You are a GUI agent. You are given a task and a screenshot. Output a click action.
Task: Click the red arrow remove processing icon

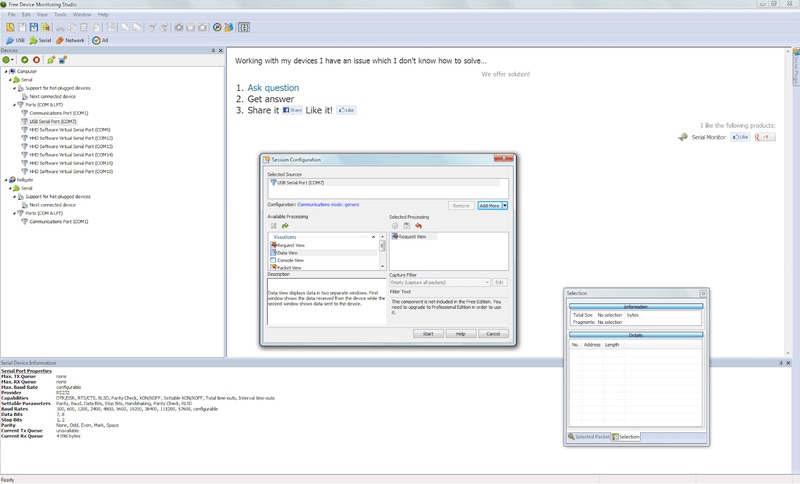418,225
